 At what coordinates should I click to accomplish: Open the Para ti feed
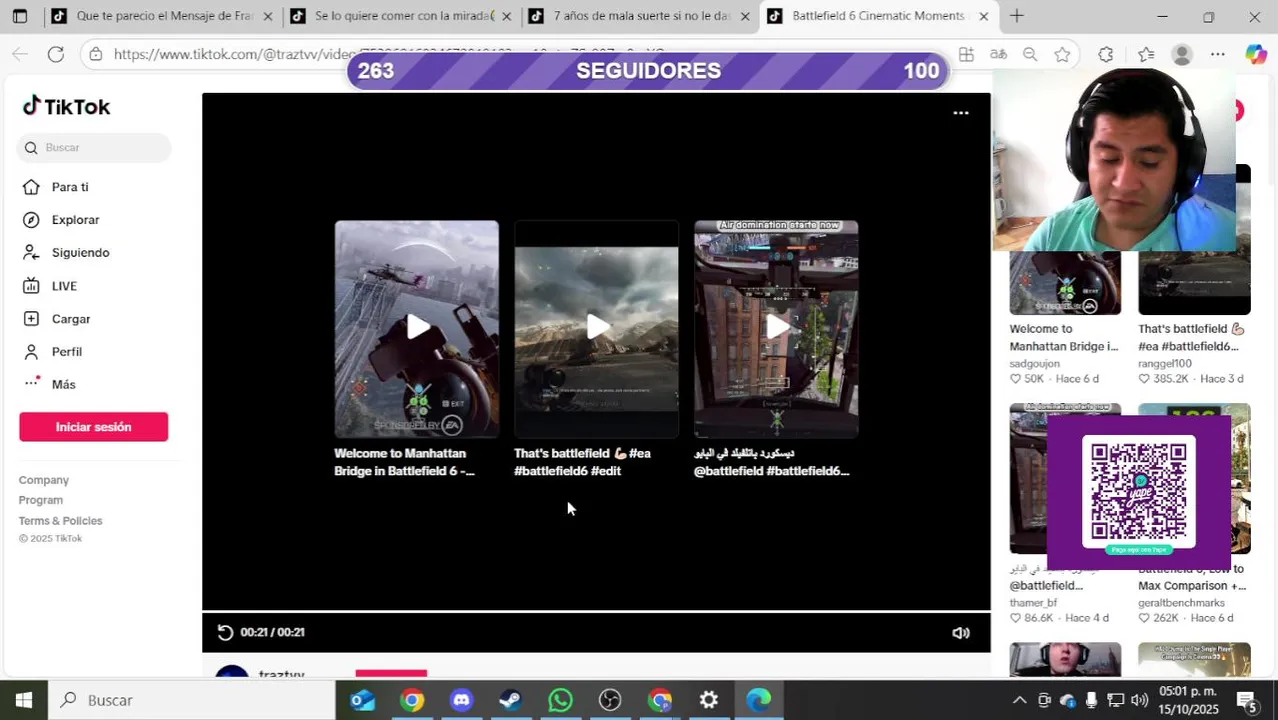(70, 187)
